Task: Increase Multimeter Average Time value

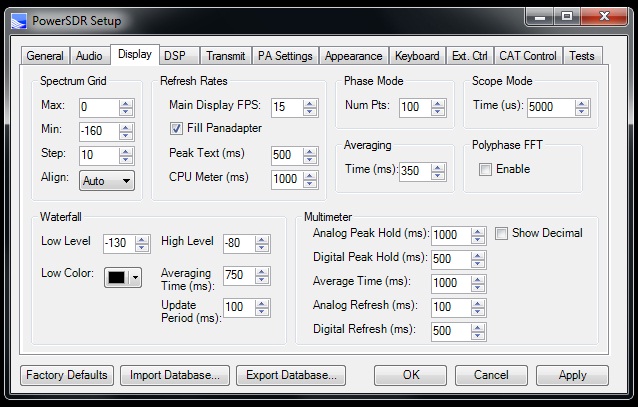Action: (478, 279)
